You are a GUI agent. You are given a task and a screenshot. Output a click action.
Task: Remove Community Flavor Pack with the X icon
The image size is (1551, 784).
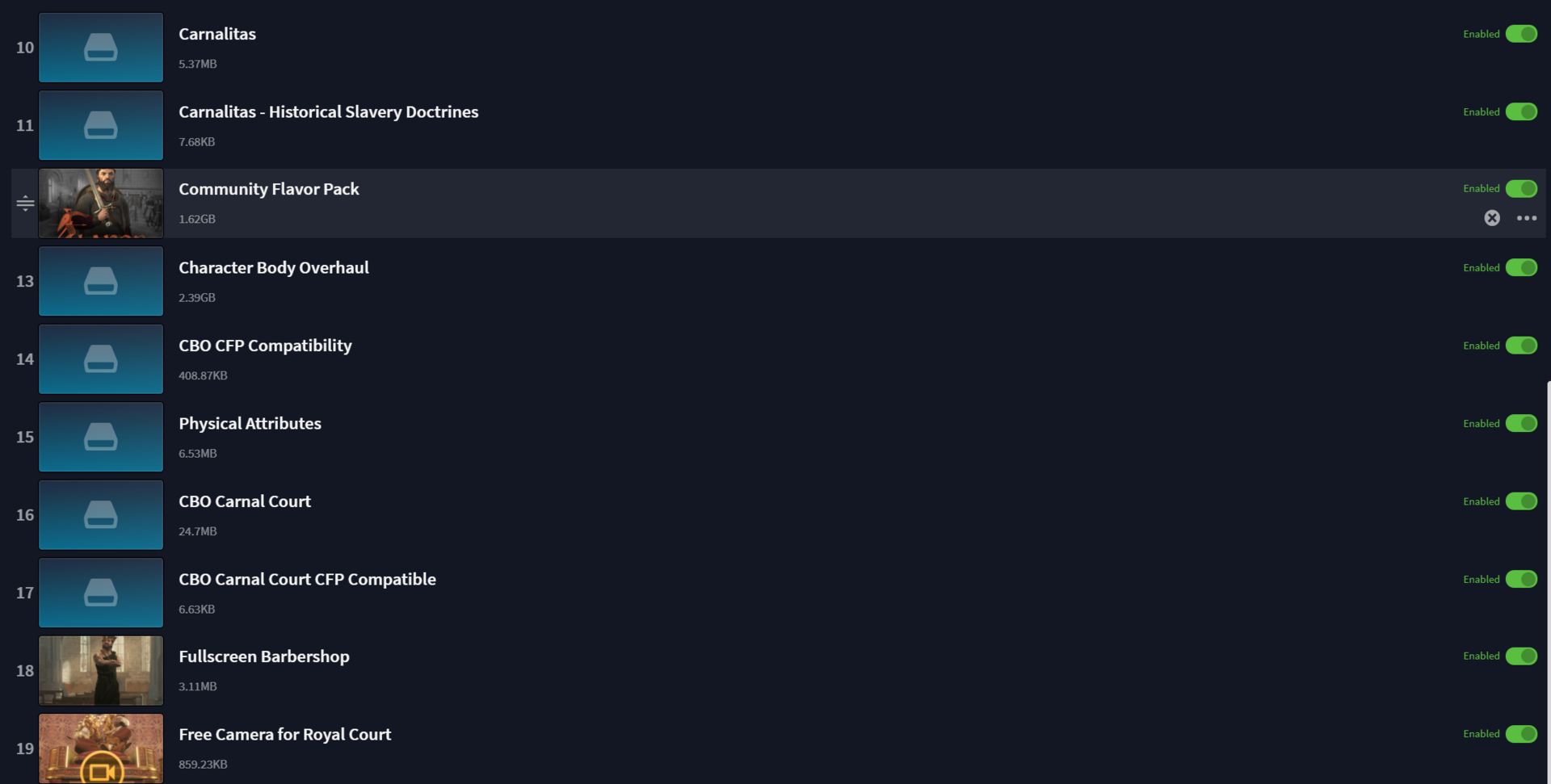click(1492, 218)
